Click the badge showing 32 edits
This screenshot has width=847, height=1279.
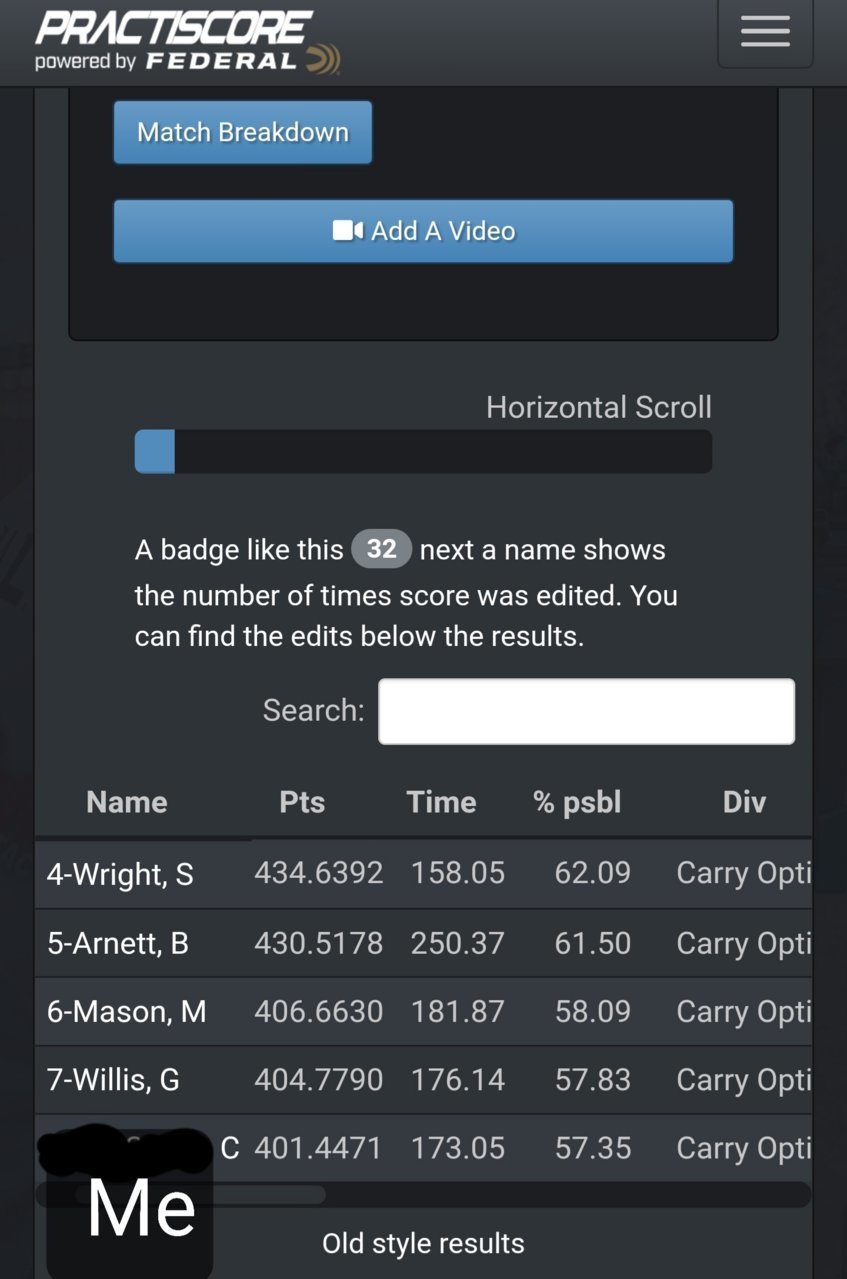[x=381, y=549]
